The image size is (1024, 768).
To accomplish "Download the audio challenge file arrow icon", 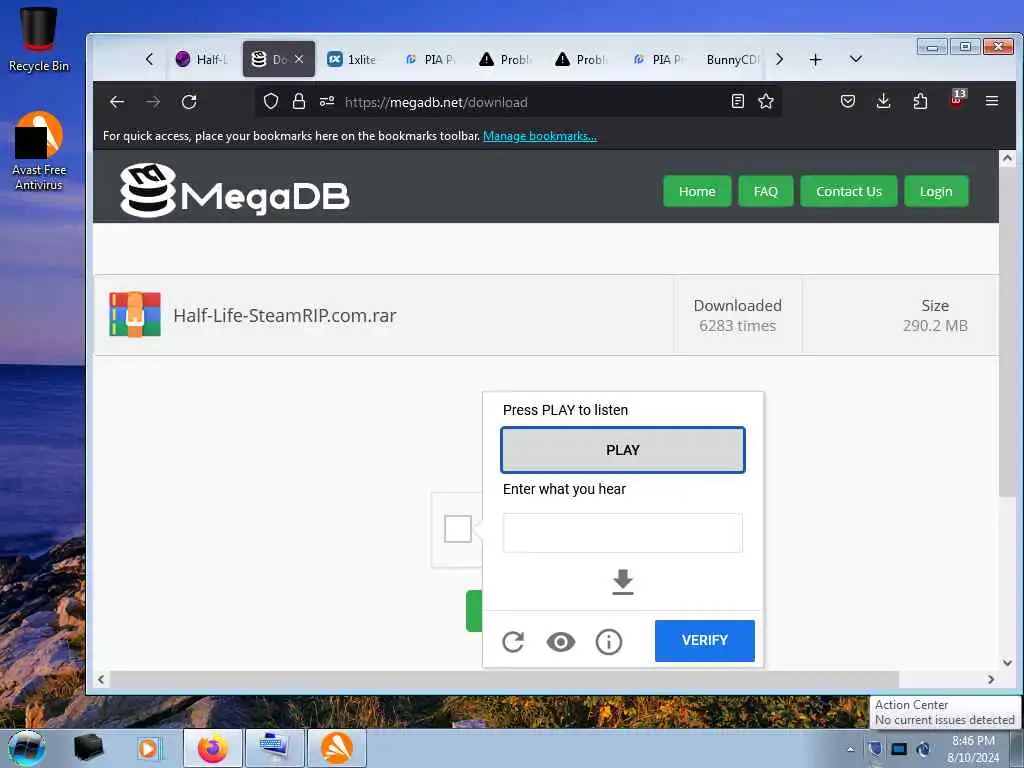I will pos(623,582).
